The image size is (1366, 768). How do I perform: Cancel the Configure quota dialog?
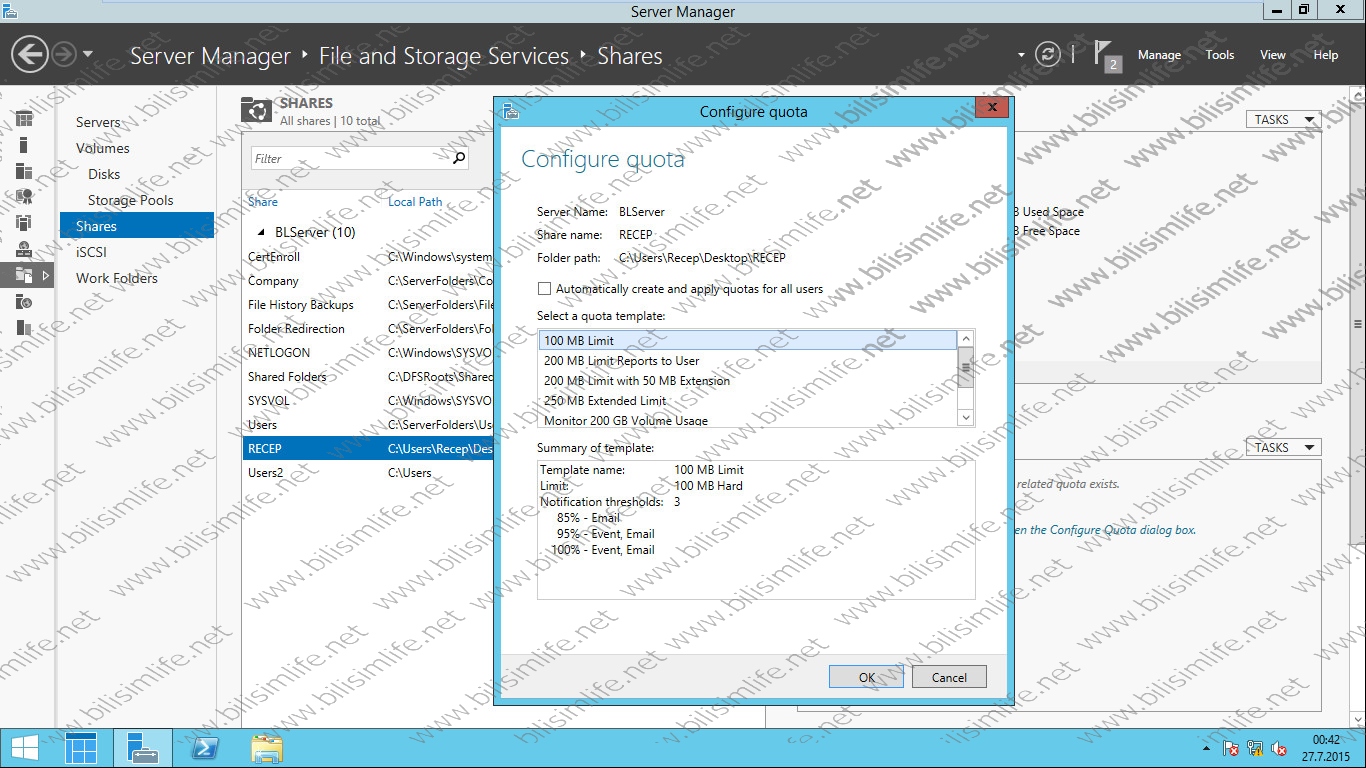948,676
